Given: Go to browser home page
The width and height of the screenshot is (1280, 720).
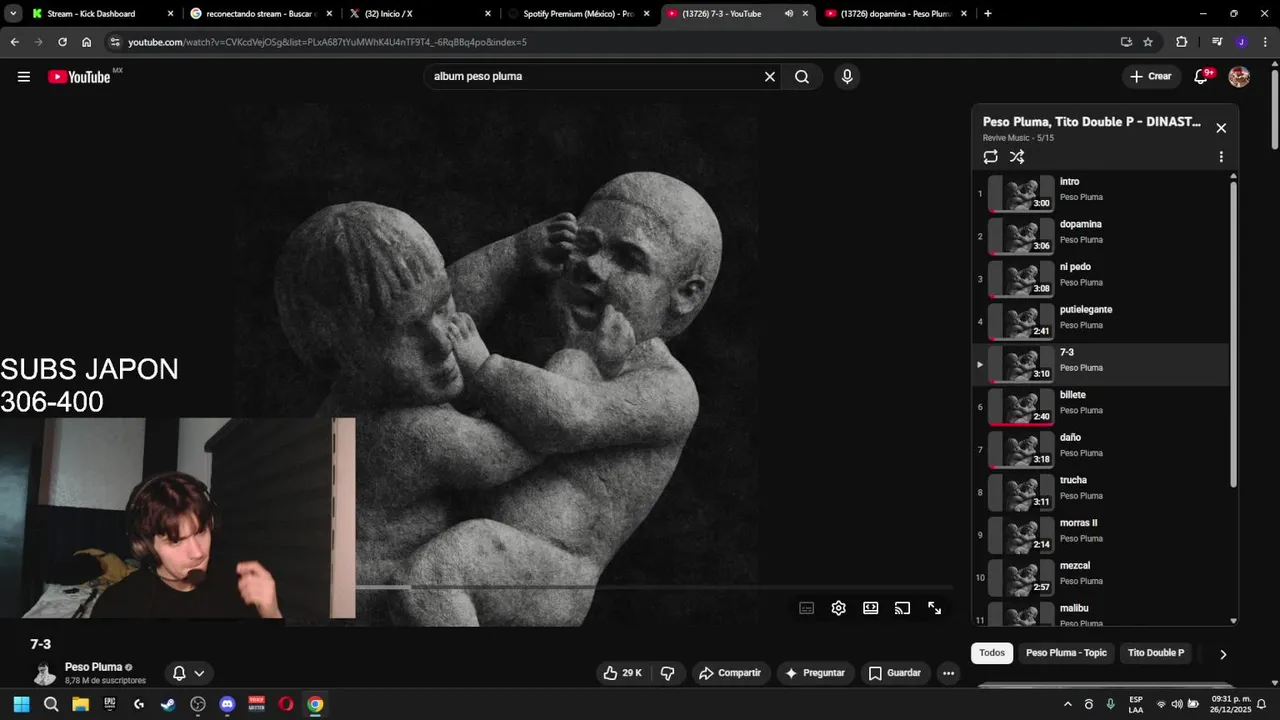Looking at the screenshot, I should tap(86, 42).
